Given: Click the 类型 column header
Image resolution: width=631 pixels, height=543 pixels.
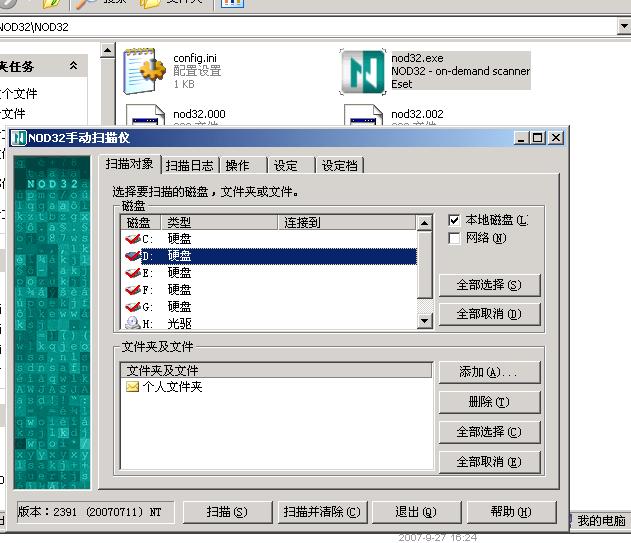Looking at the screenshot, I should click(220, 222).
